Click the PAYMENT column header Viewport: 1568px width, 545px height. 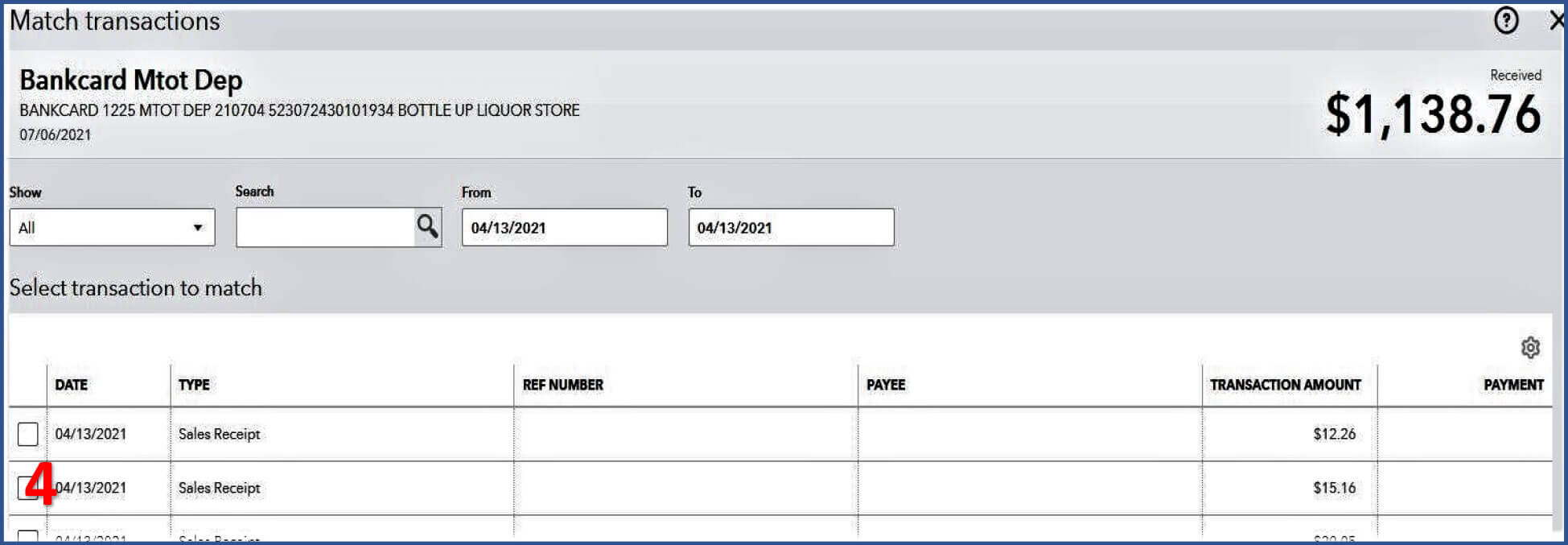click(1512, 385)
